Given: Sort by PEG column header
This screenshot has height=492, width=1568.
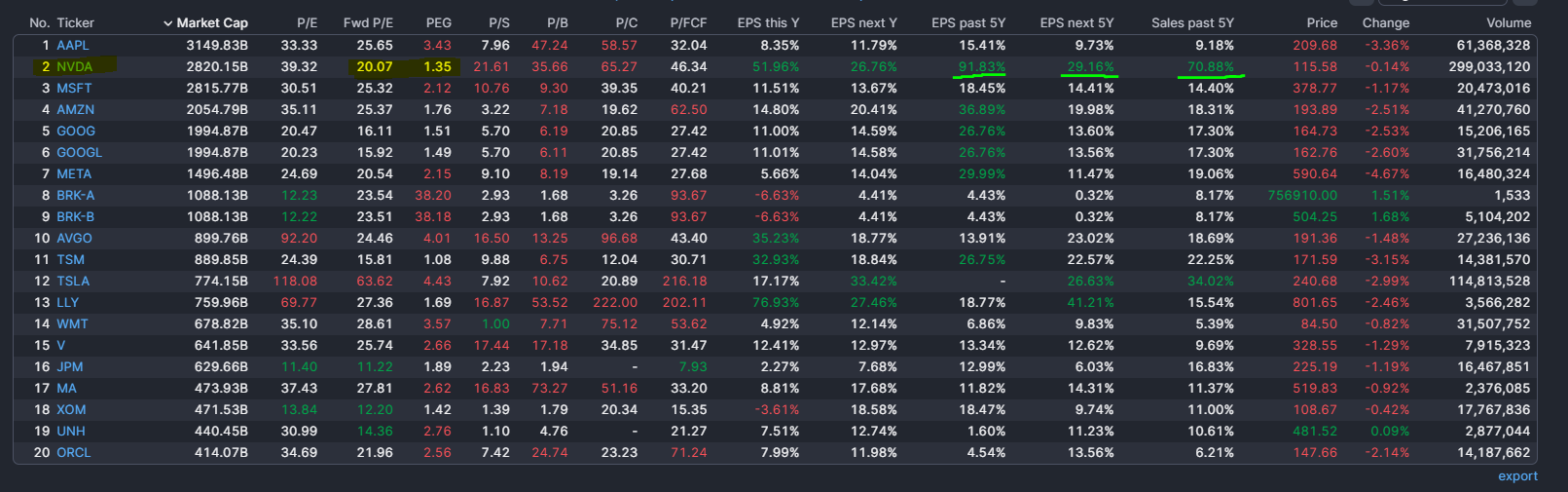Looking at the screenshot, I should point(438,22).
